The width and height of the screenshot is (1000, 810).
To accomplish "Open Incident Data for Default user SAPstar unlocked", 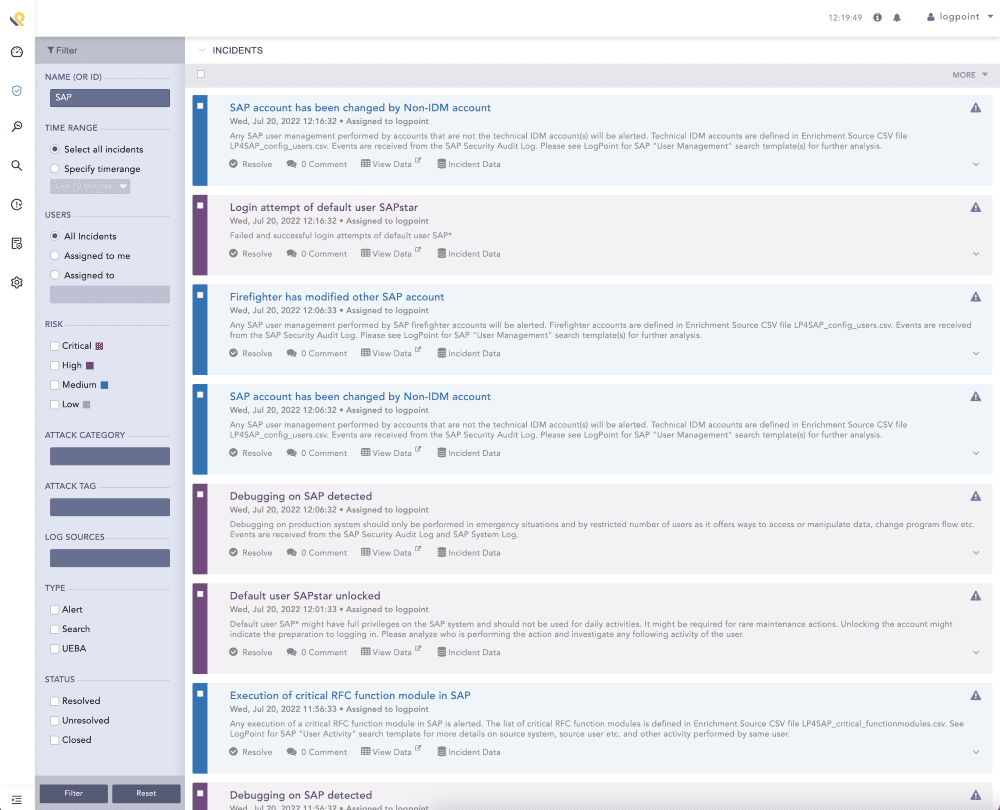I will (x=469, y=652).
